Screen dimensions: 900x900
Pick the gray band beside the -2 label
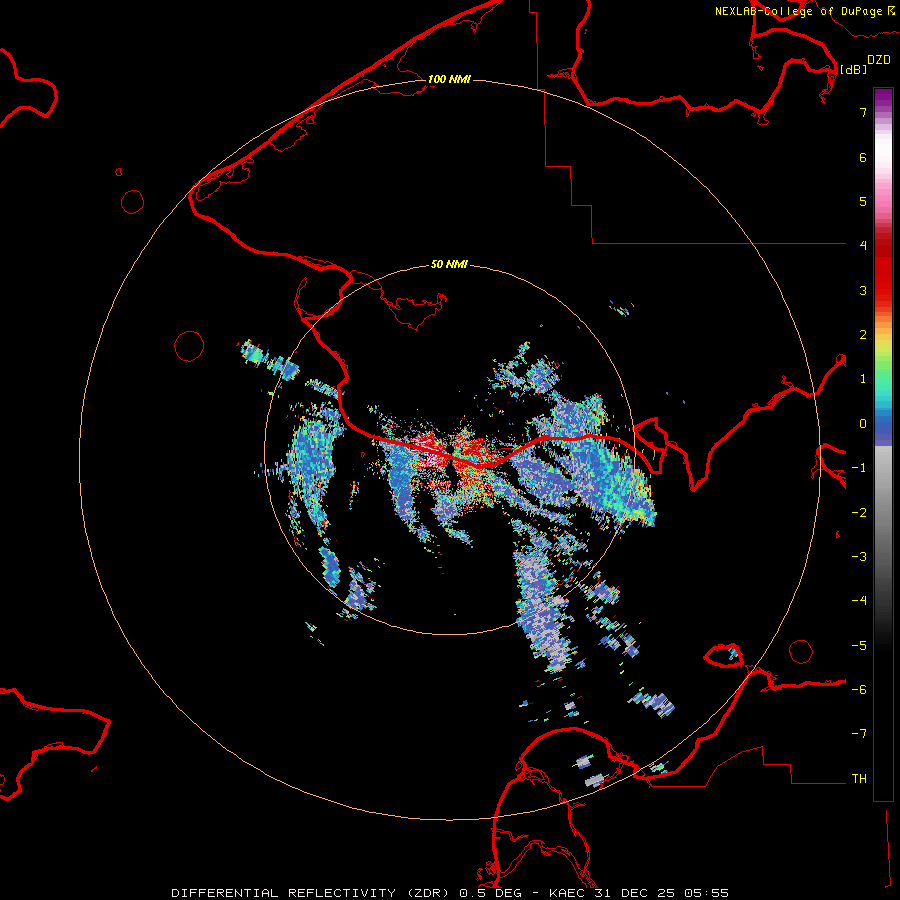(x=883, y=513)
